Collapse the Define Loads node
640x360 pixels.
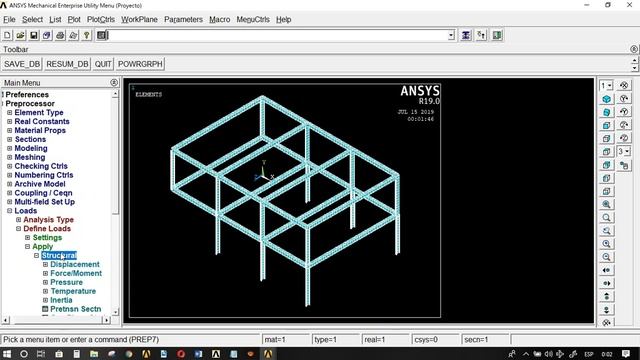coord(18,229)
